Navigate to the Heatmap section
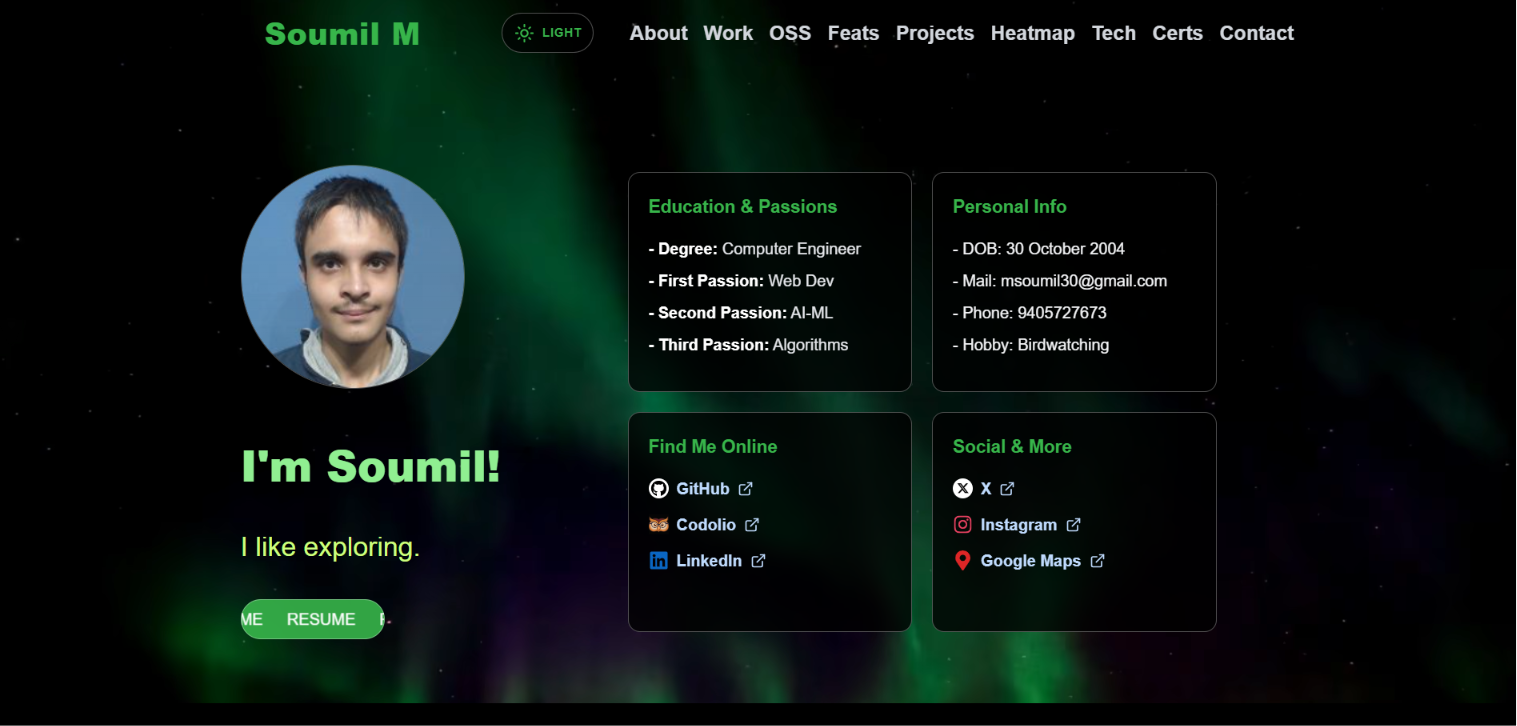The image size is (1517, 726). pyautogui.click(x=1033, y=33)
